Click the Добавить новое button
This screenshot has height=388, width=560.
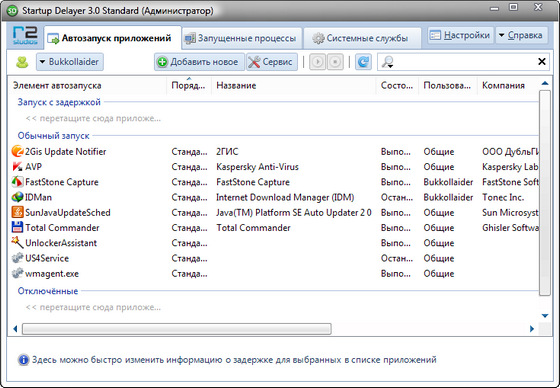pyautogui.click(x=199, y=62)
